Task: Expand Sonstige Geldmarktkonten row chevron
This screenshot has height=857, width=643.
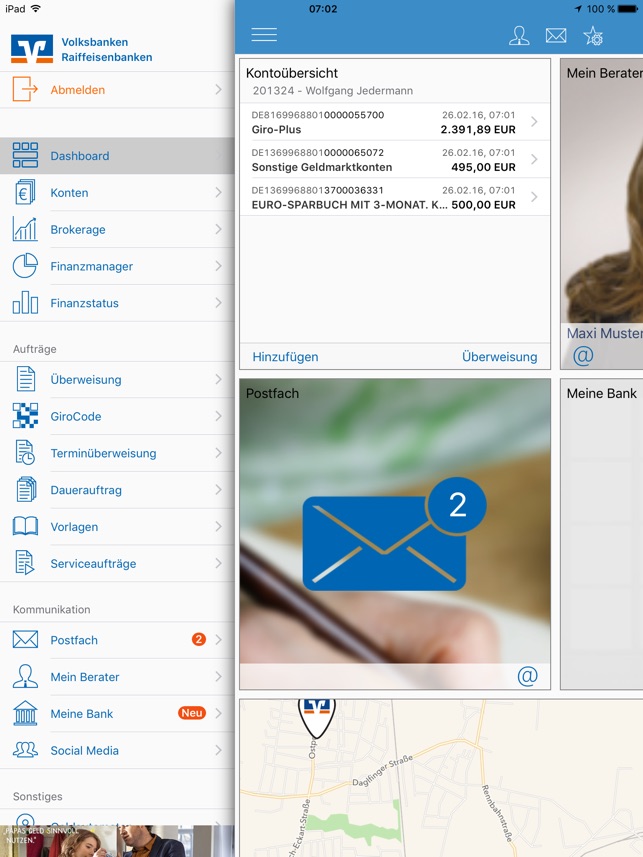Action: (x=534, y=160)
